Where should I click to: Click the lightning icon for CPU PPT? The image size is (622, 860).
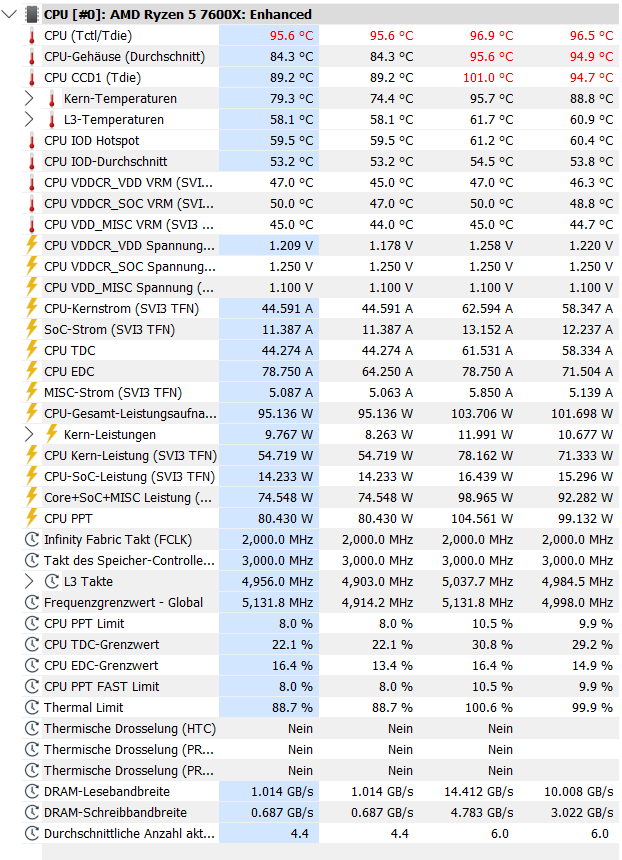pos(32,518)
